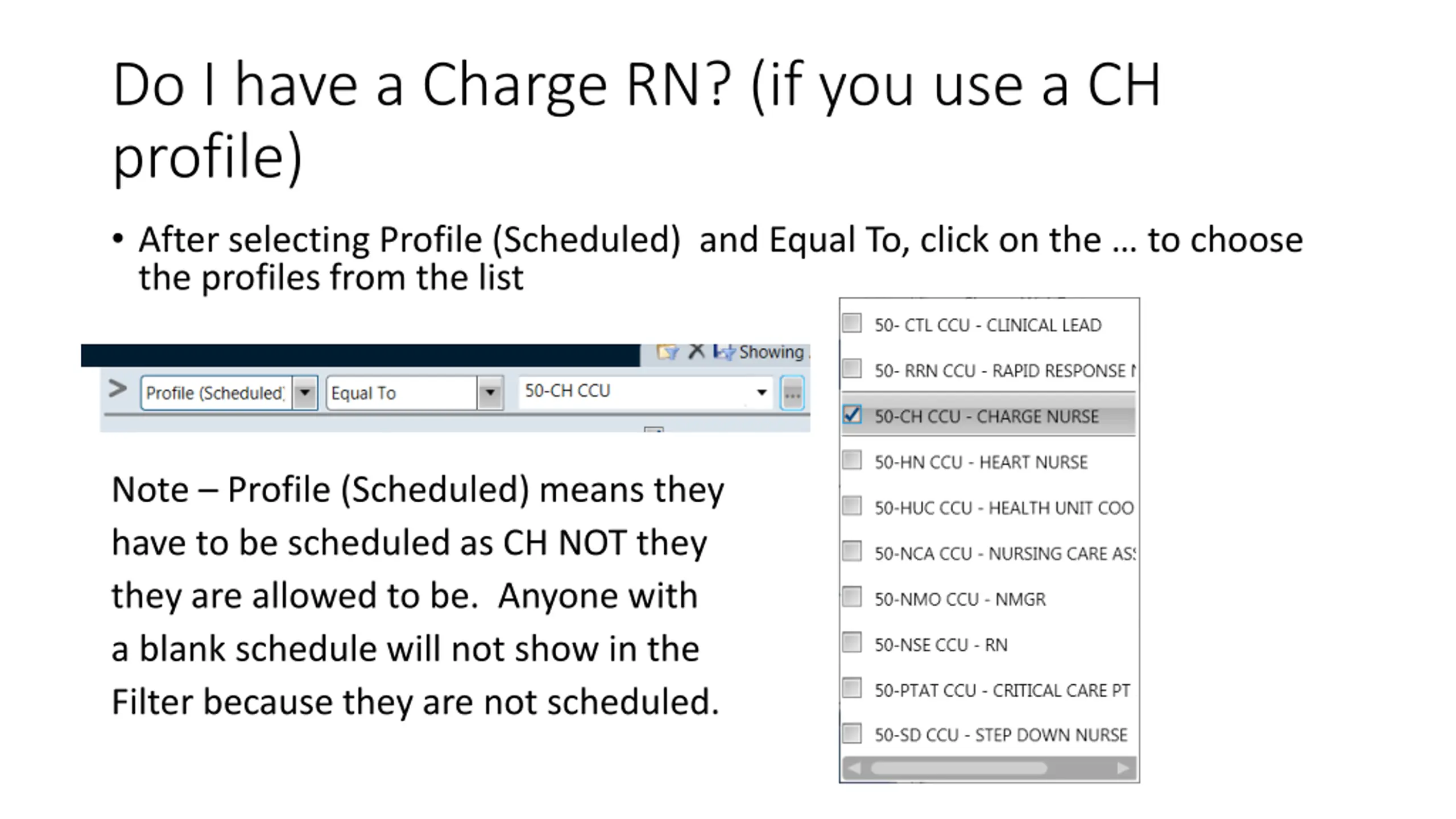This screenshot has width=1456, height=819.
Task: Click the X clear-filter icon
Action: [696, 351]
